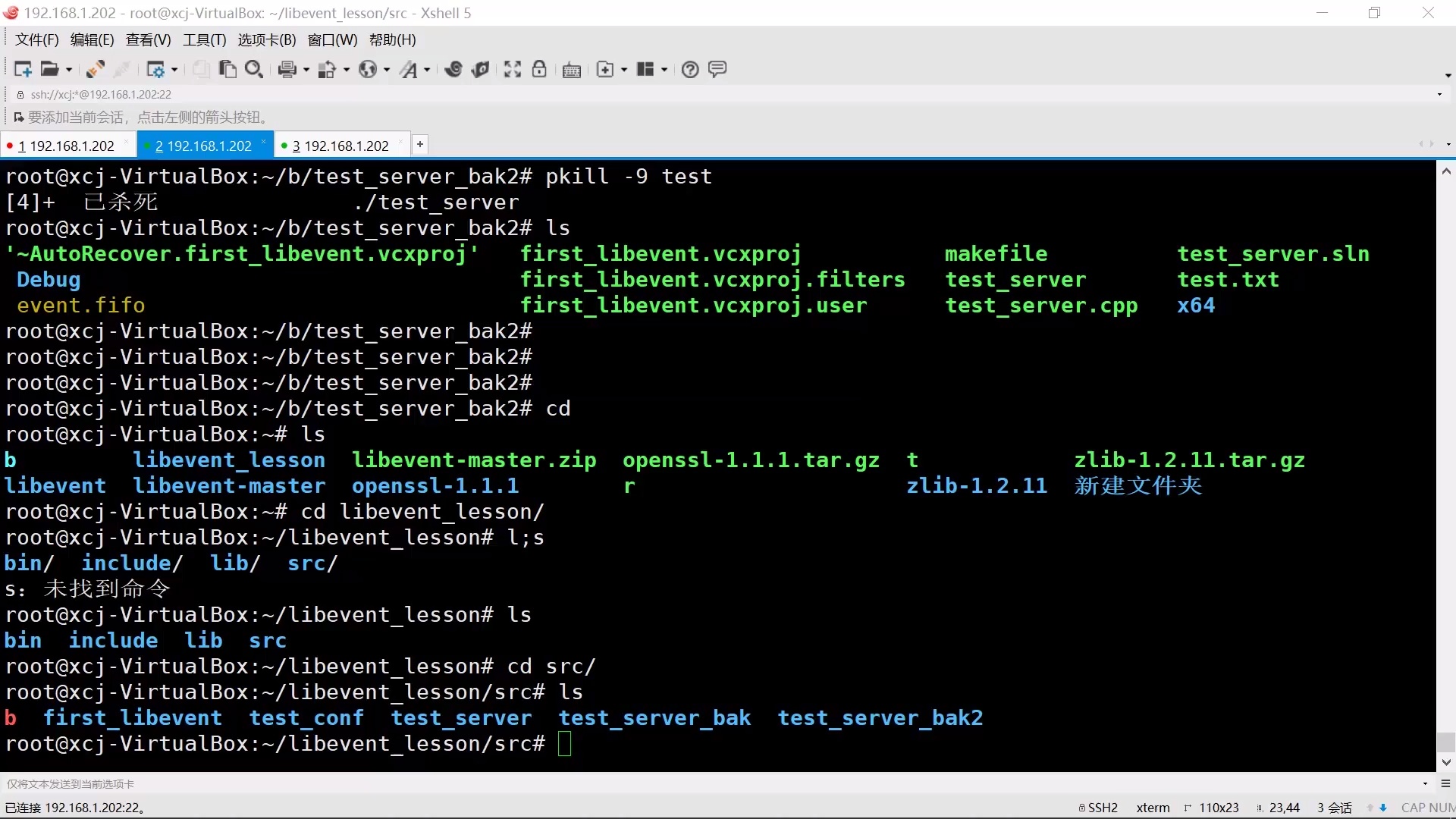Expand the encoding globe dropdown arrow
This screenshot has width=1456, height=819.
click(387, 70)
